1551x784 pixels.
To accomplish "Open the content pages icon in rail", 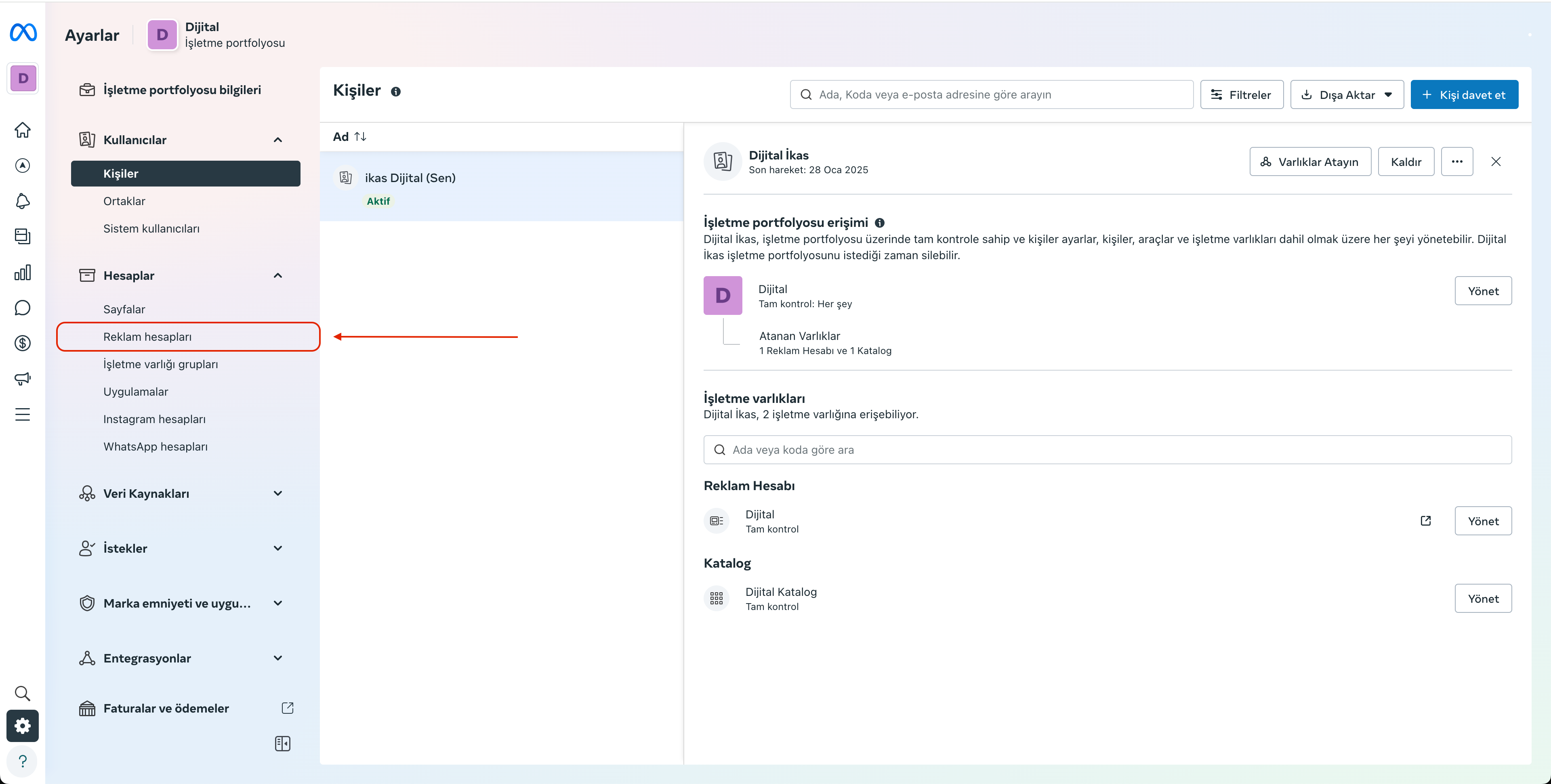I will [x=23, y=237].
